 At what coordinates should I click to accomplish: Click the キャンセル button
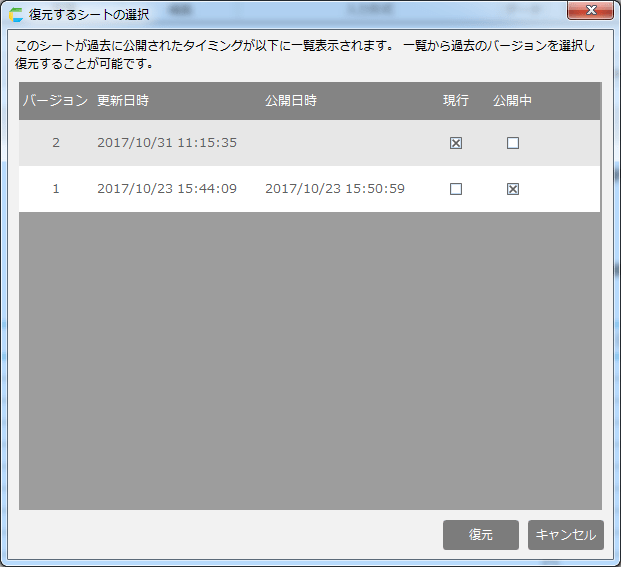[565, 535]
